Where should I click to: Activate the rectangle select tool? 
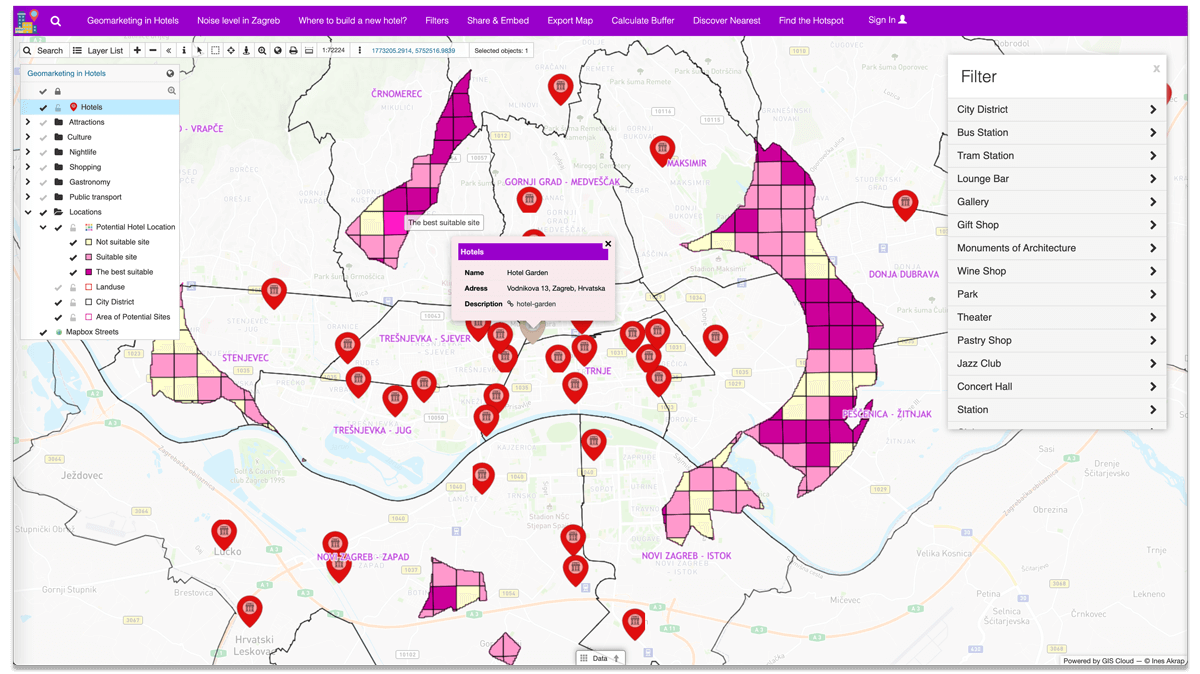pos(215,50)
